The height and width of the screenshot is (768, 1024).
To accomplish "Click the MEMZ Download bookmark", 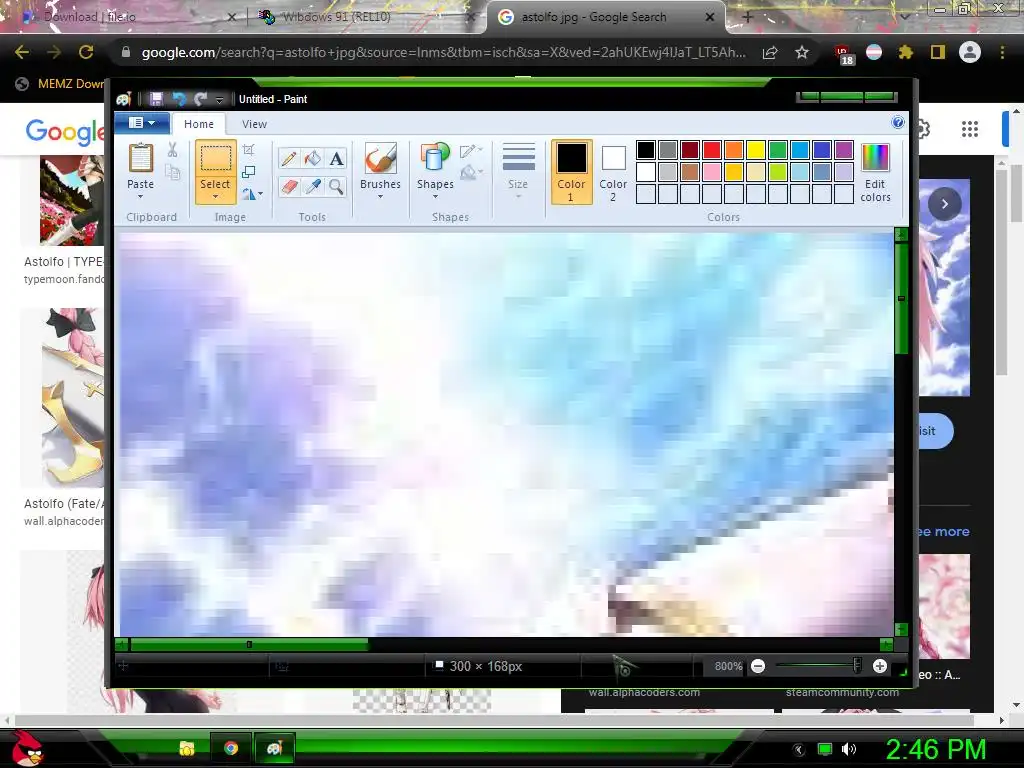I will coord(61,84).
